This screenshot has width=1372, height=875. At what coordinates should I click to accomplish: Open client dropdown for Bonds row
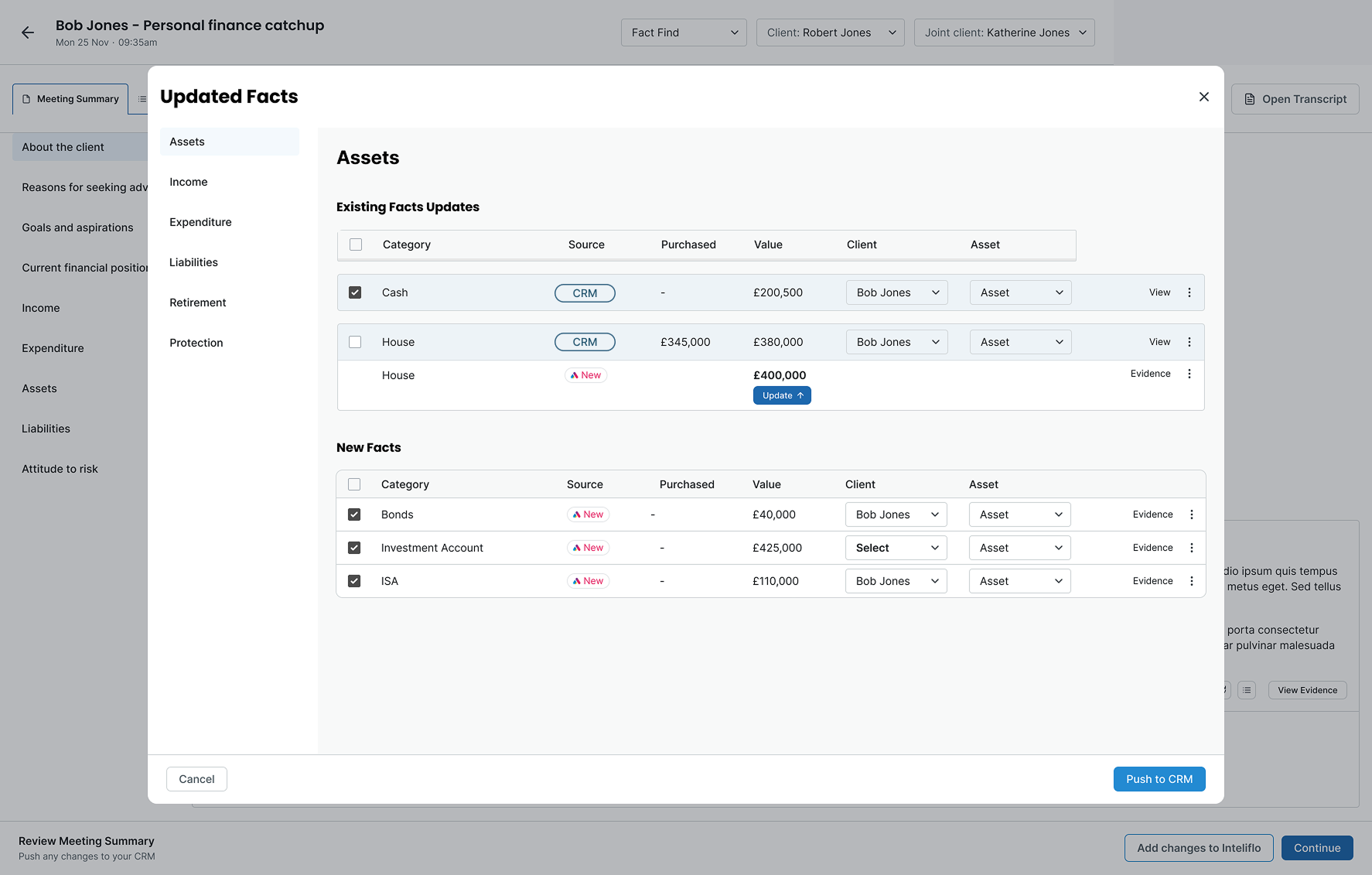coord(896,514)
